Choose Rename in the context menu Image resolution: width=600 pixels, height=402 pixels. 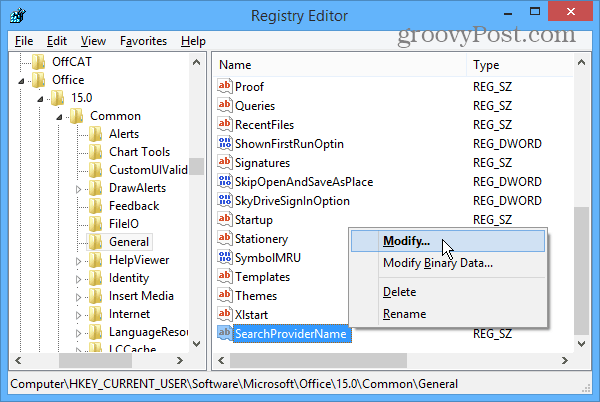[x=448, y=314]
